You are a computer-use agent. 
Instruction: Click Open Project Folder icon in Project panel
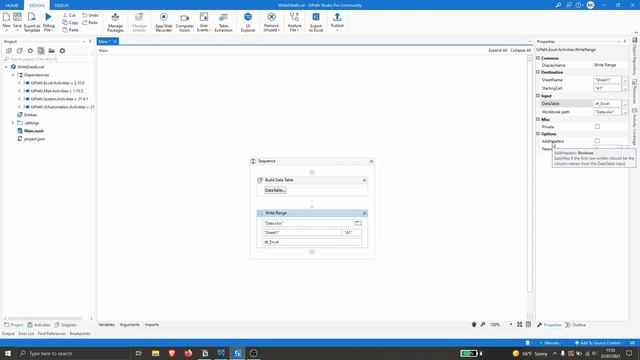(x=51, y=51)
